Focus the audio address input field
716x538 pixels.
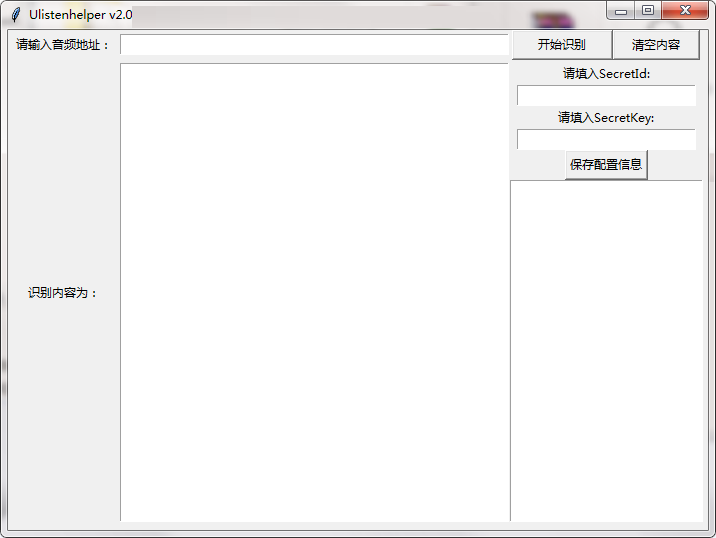point(315,45)
